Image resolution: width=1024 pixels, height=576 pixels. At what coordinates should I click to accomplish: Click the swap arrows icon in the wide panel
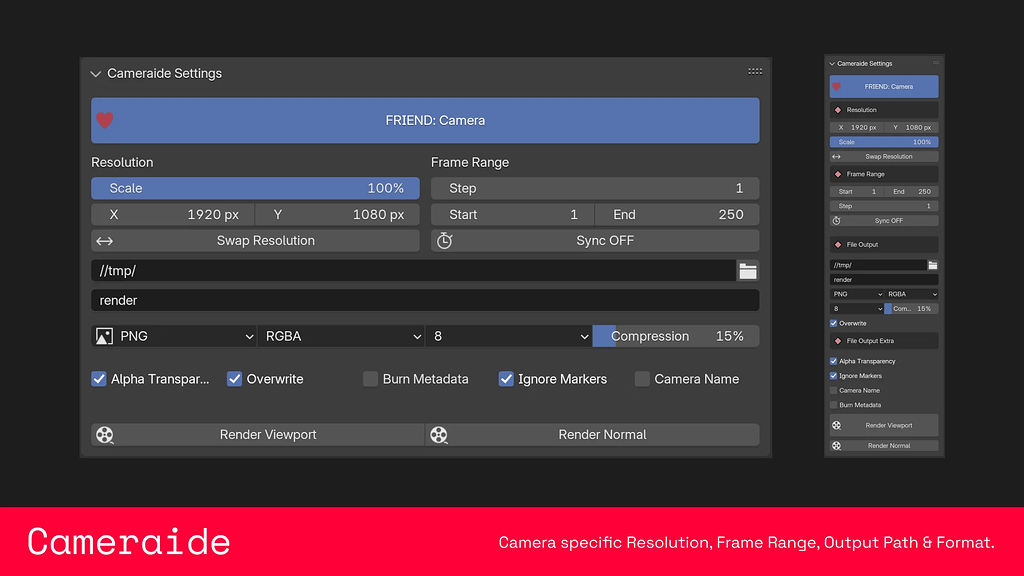coord(104,241)
